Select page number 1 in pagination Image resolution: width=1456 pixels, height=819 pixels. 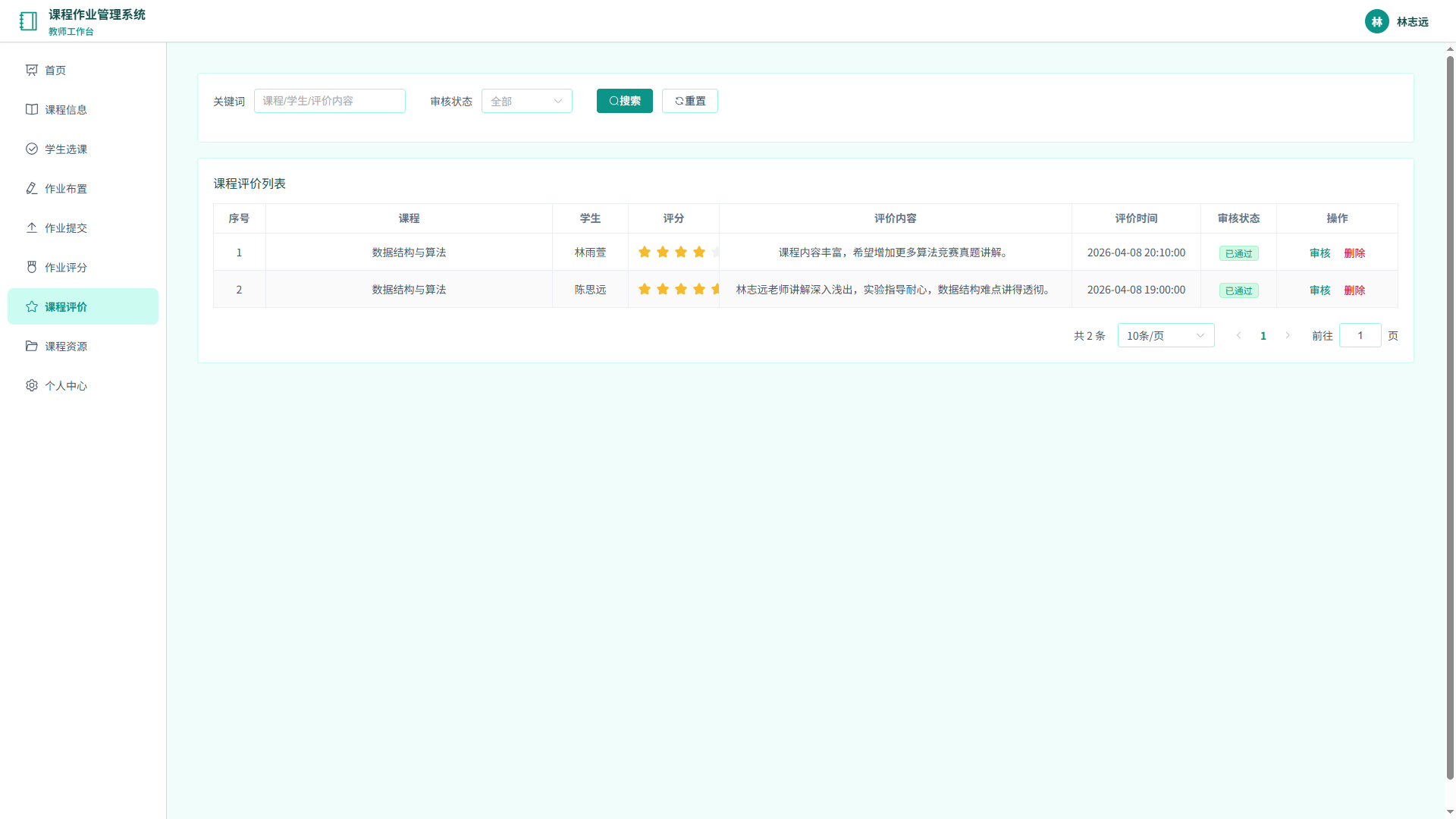[x=1263, y=335]
